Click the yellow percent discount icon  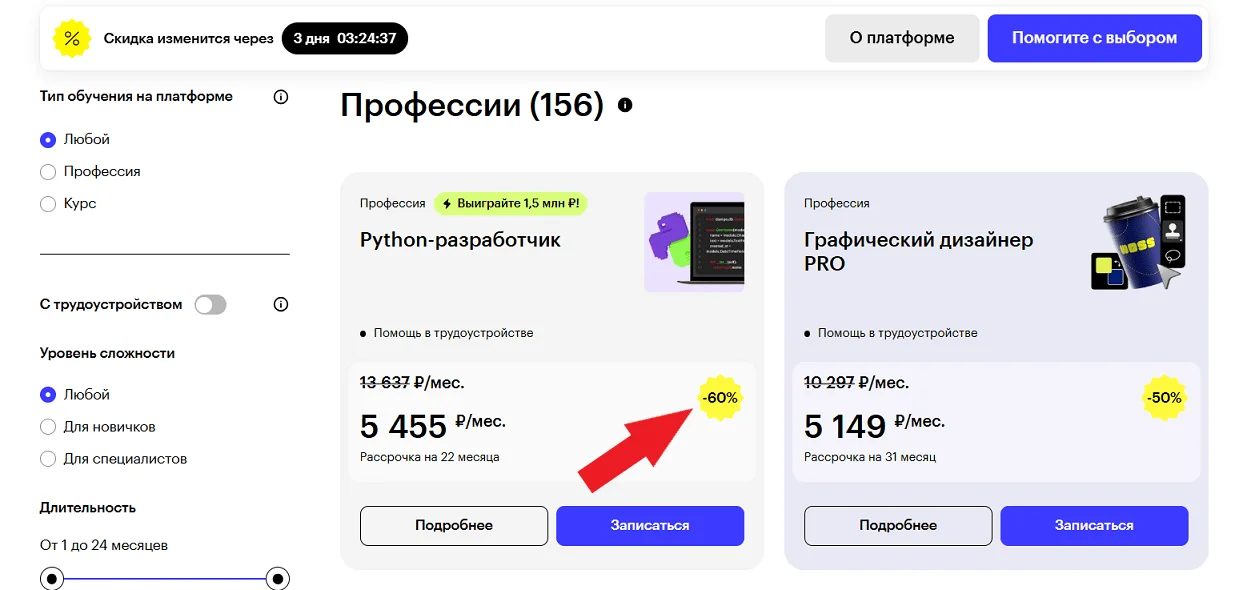coord(71,39)
